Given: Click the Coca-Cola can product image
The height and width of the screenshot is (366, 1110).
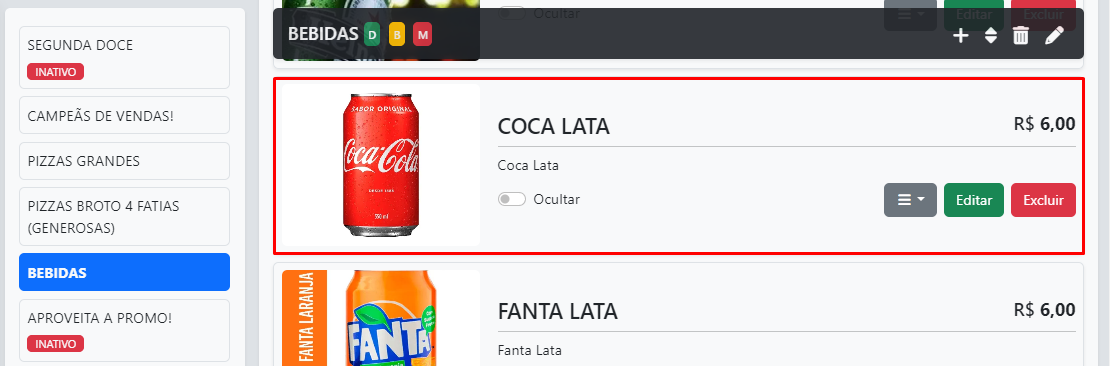Looking at the screenshot, I should tap(381, 166).
